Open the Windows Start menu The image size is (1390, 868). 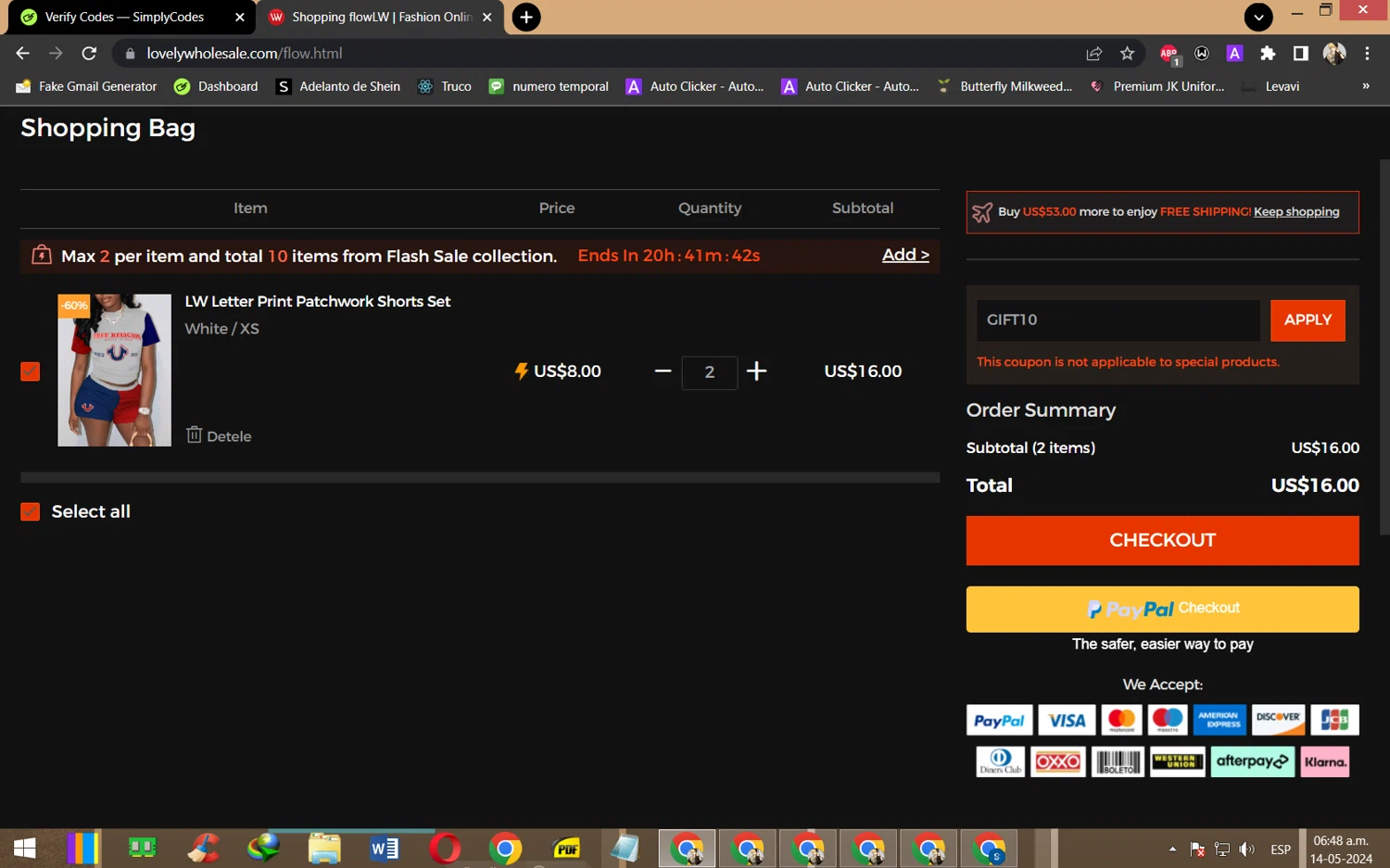(25, 848)
